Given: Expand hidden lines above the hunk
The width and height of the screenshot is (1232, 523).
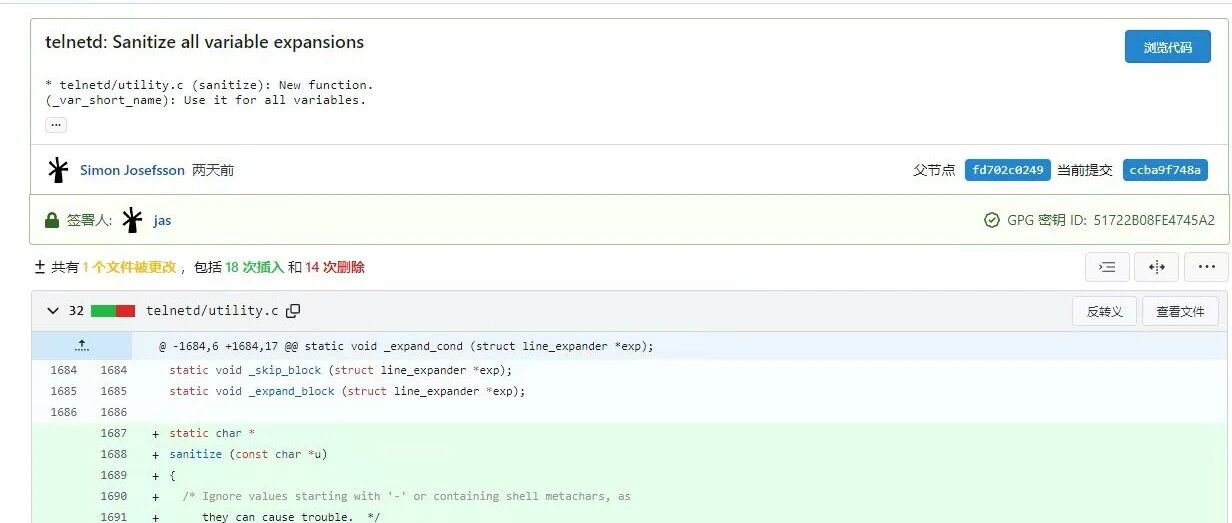Looking at the screenshot, I should click(82, 346).
